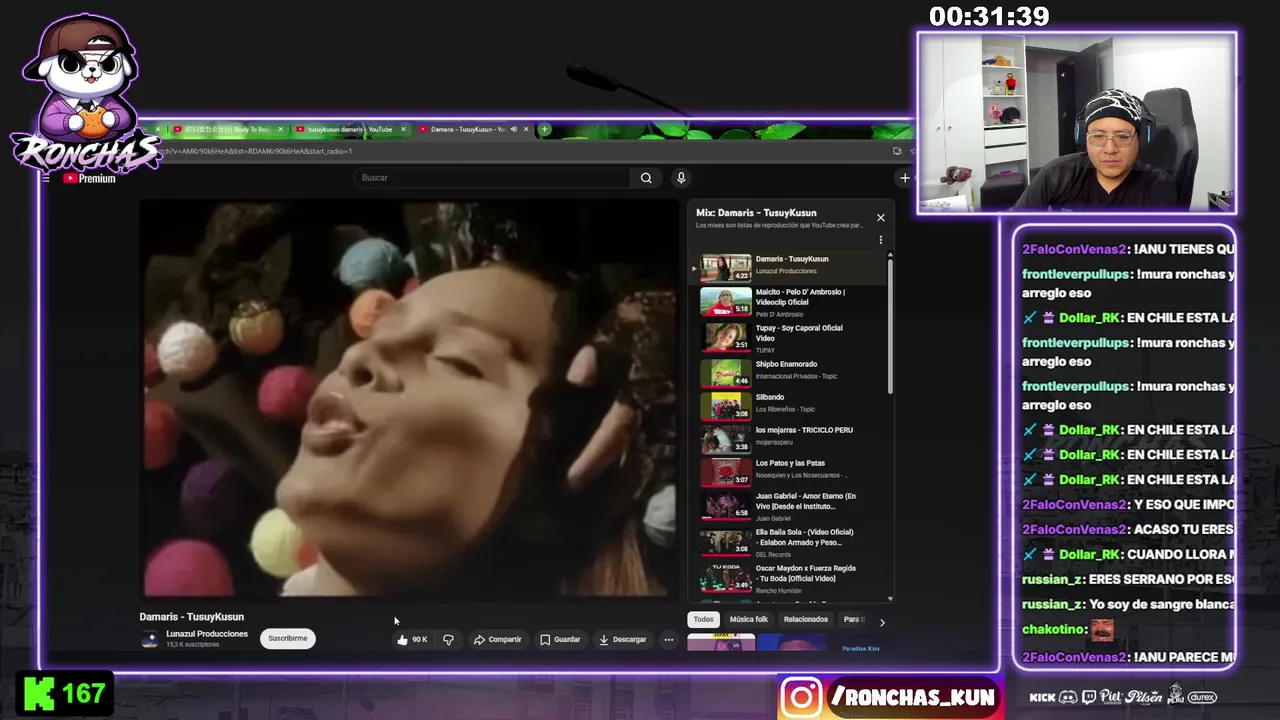Click the 00:31:39 stream timer
This screenshot has width=1280, height=720.
988,17
